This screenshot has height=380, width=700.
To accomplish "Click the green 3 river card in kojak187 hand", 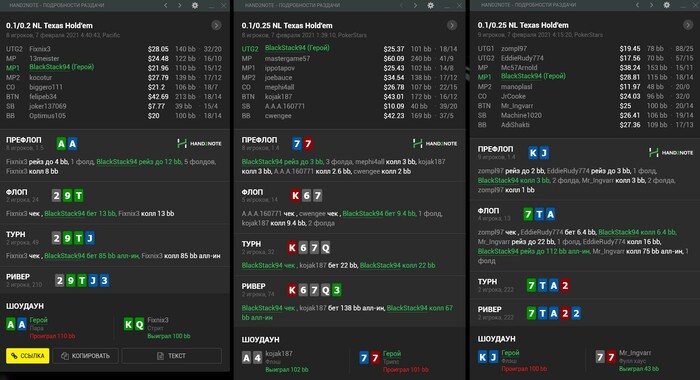I will (337, 290).
